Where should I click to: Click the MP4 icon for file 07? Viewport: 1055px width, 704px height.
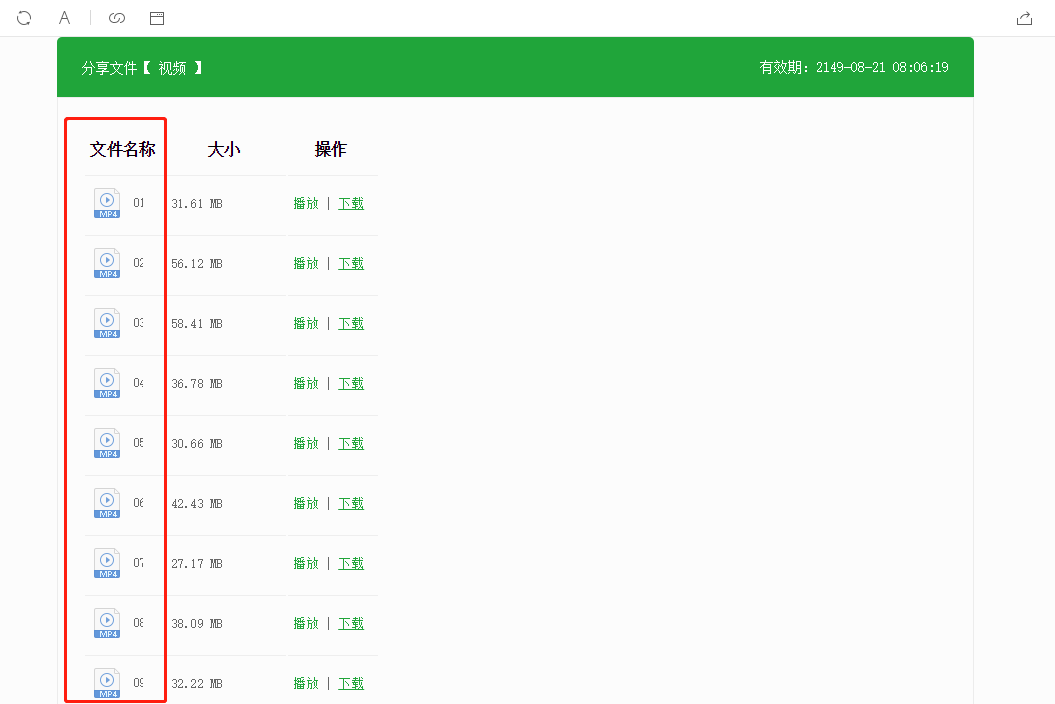coord(107,563)
